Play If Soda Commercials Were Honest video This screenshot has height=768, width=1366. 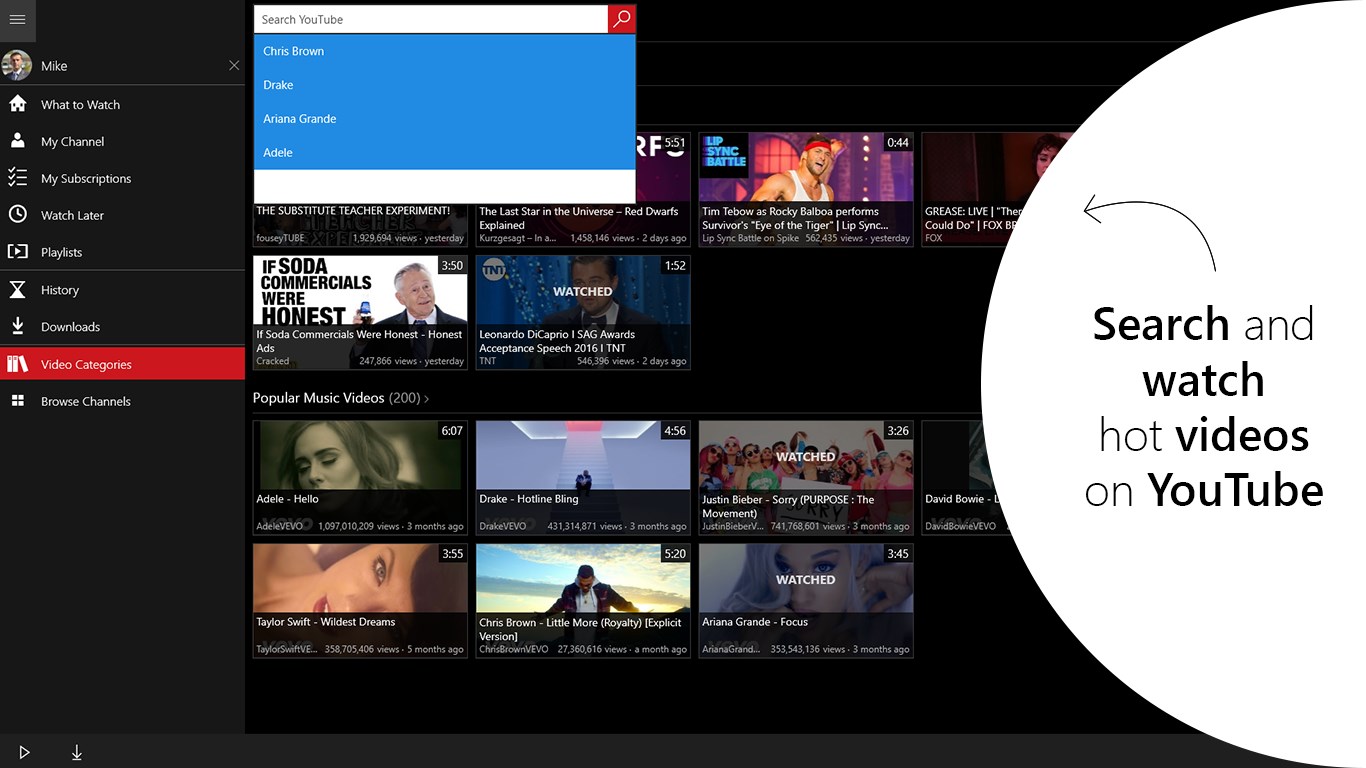click(360, 312)
